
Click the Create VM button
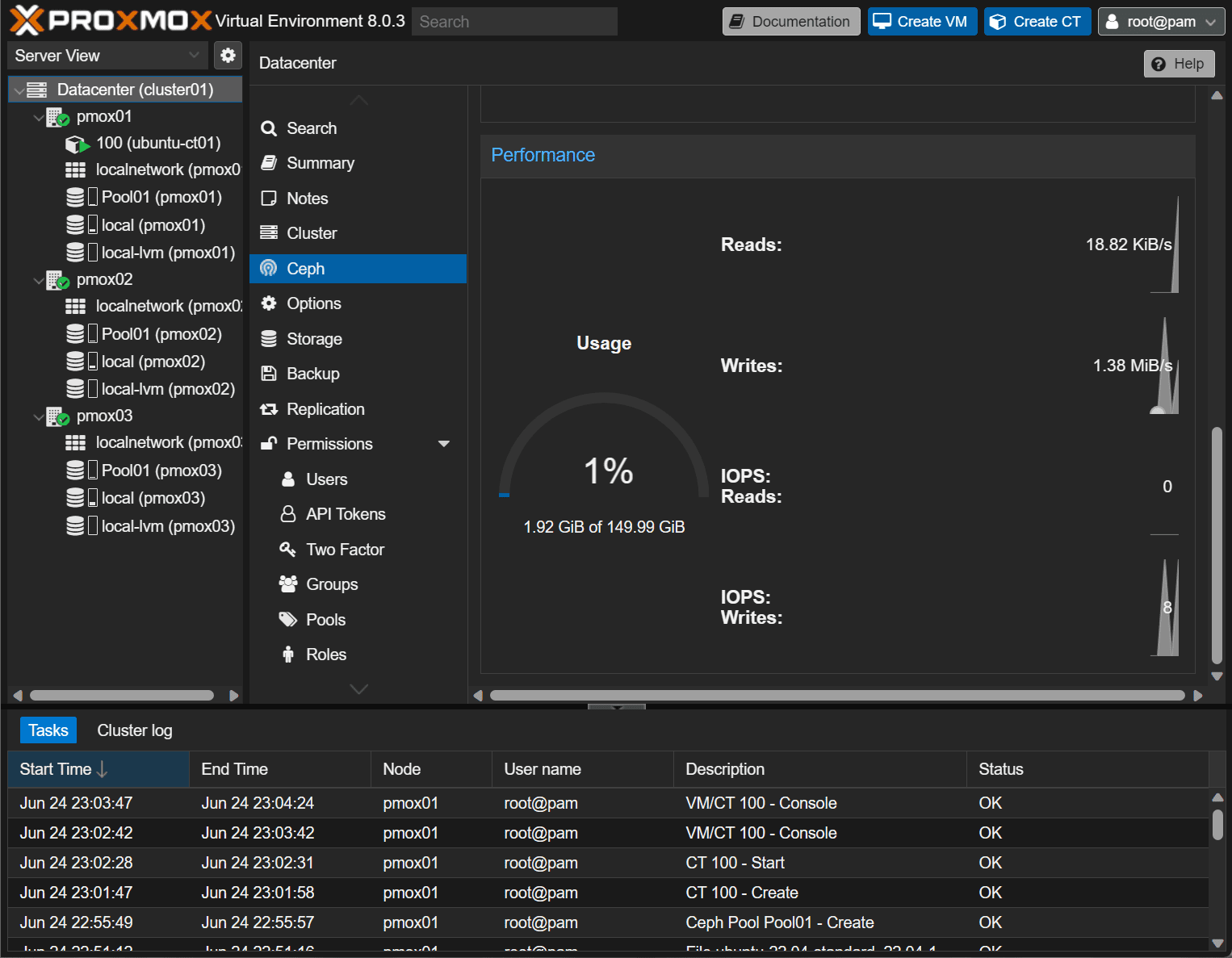(921, 22)
